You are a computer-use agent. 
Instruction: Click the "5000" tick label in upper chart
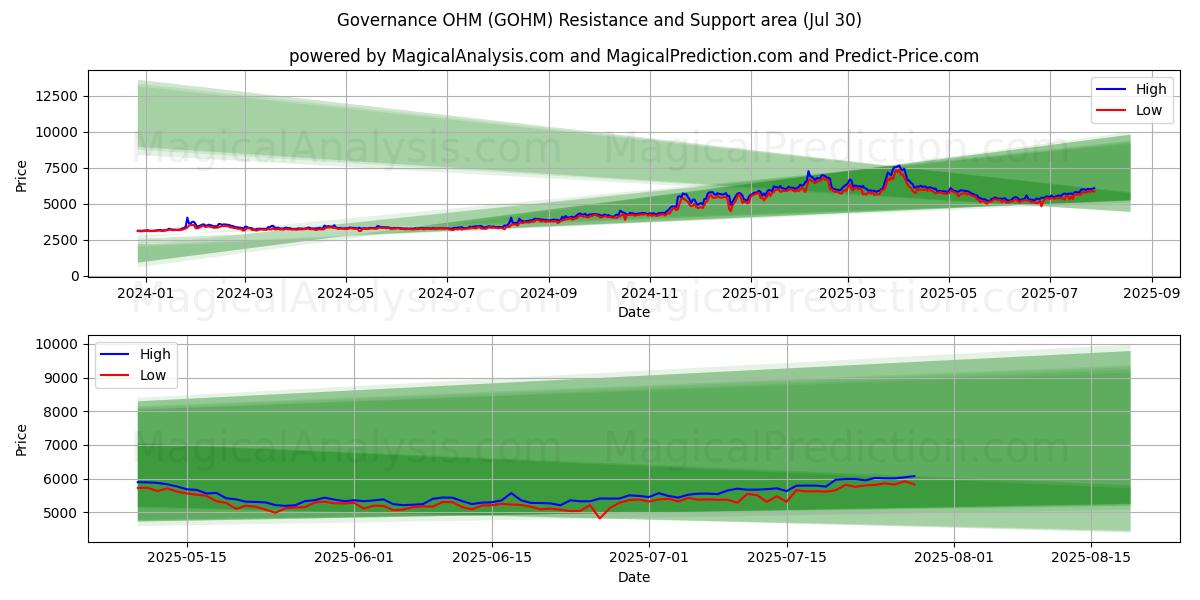60,204
